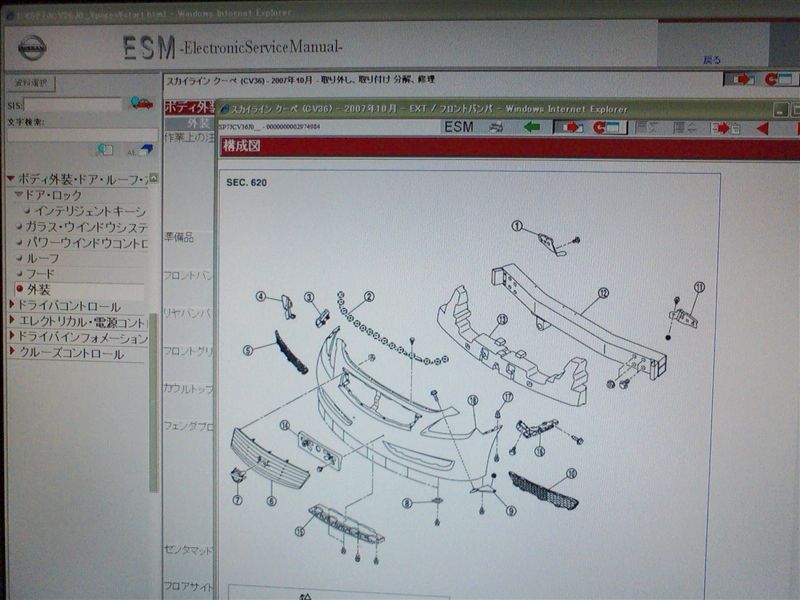Click the sidebar tree vertical scrollbar

pyautogui.click(x=153, y=401)
